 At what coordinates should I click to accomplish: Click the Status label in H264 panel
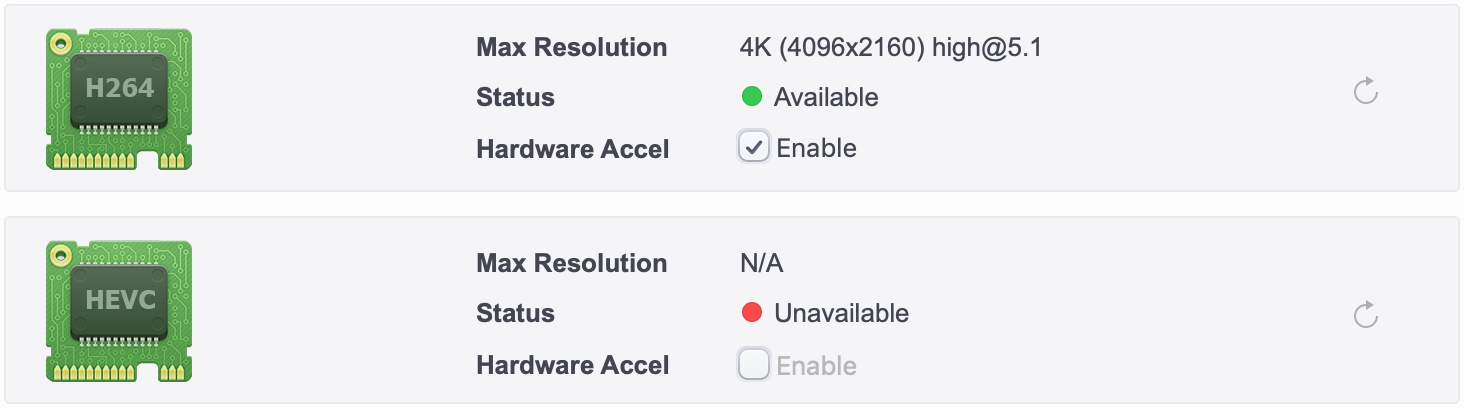click(x=516, y=97)
